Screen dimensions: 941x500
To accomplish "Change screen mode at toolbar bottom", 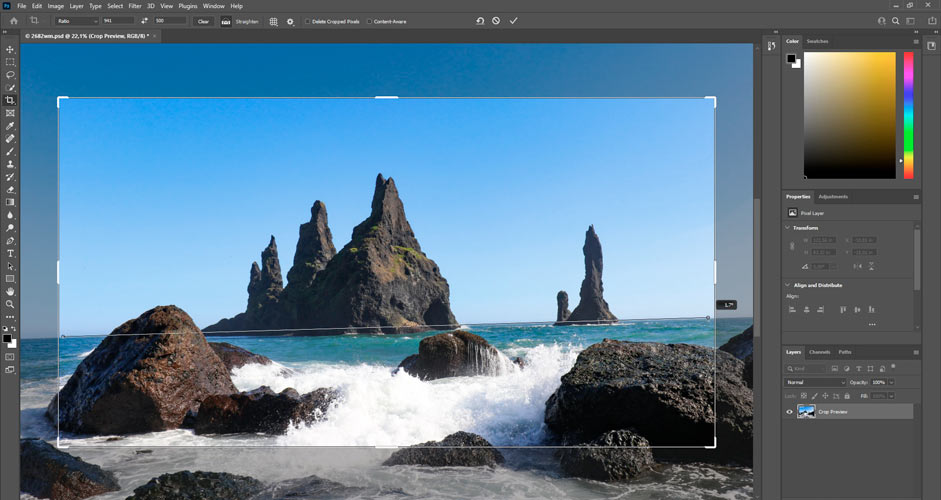I will pos(10,370).
